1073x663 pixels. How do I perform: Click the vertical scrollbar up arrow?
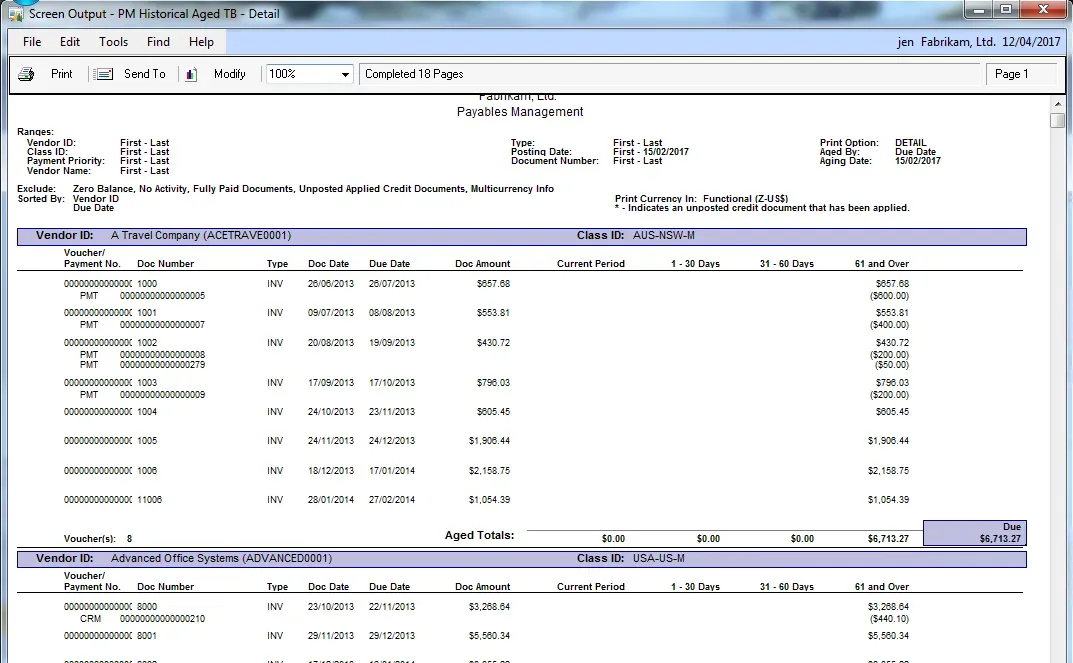(1058, 104)
